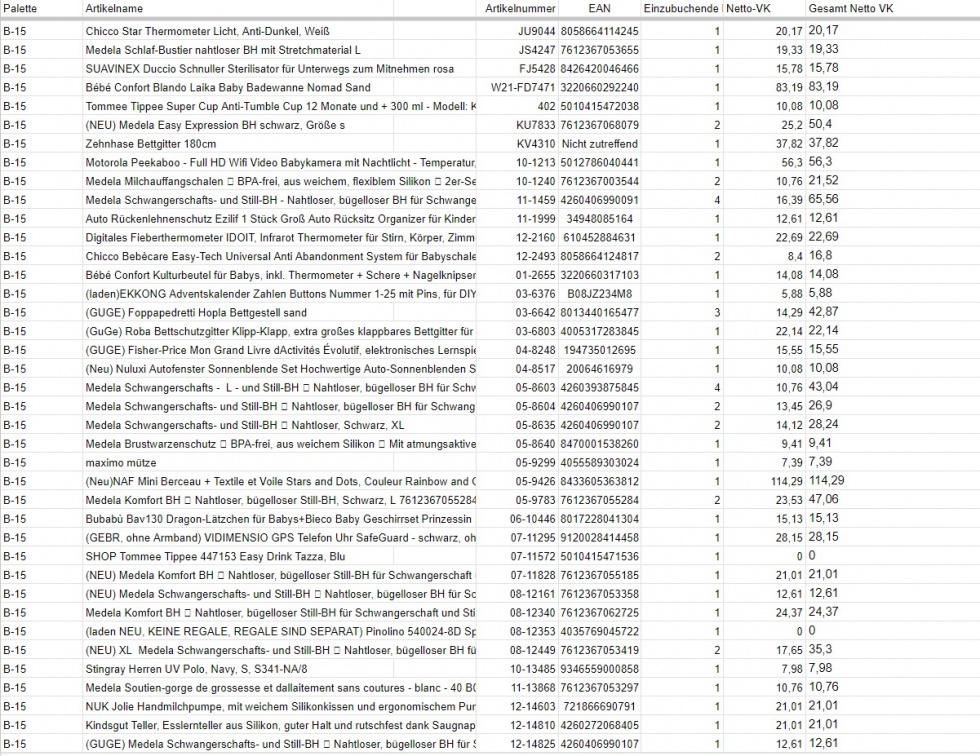Click the EAN cell B08JZ234M8

599,294
